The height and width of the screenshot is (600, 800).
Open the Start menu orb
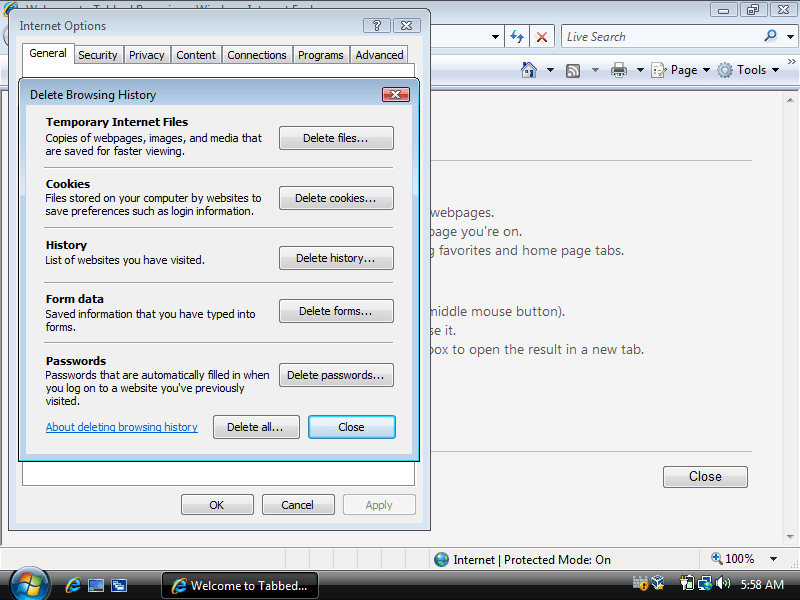click(28, 584)
